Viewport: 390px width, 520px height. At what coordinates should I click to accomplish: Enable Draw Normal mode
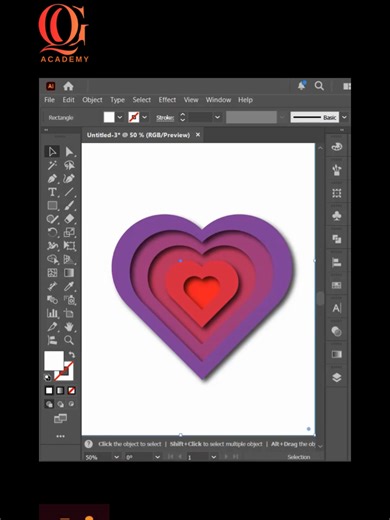click(49, 404)
